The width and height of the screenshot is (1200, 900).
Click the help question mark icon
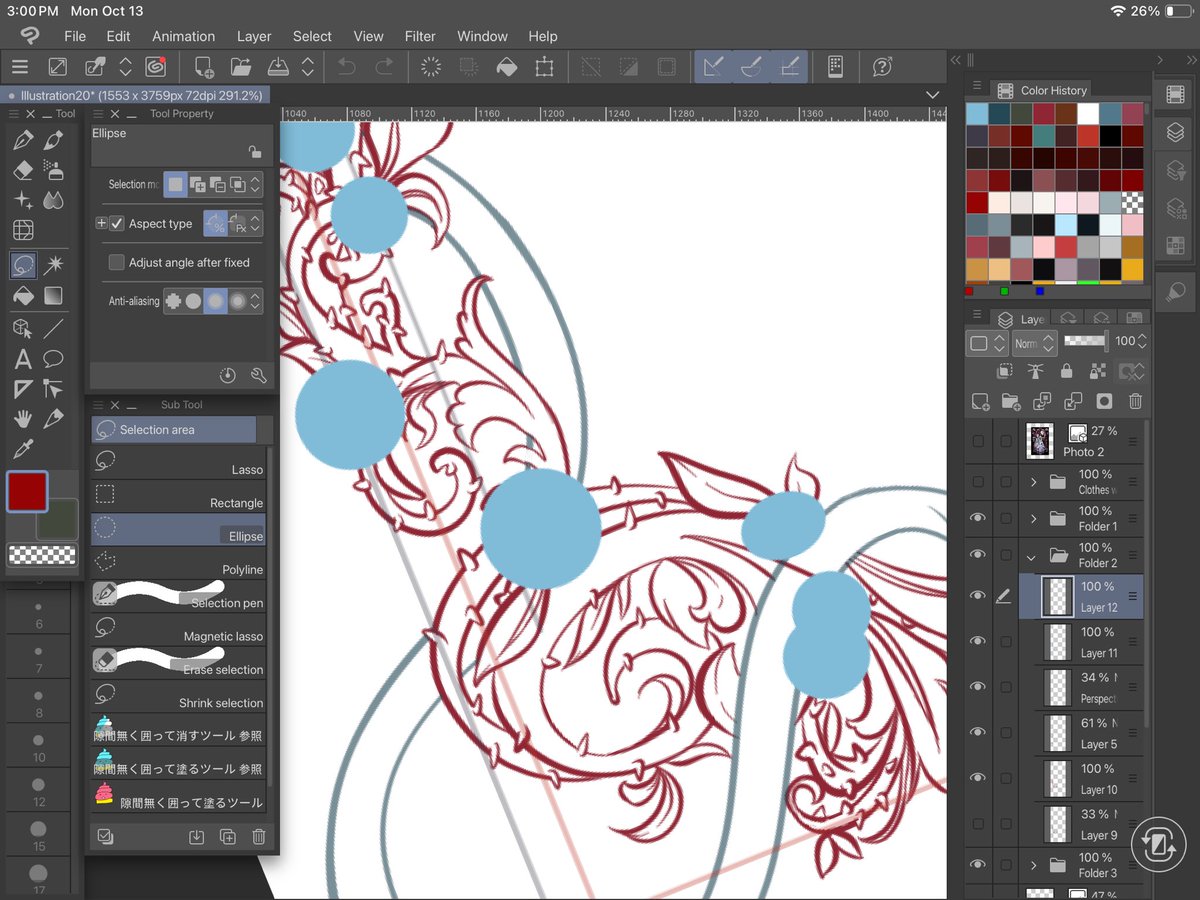coord(882,67)
